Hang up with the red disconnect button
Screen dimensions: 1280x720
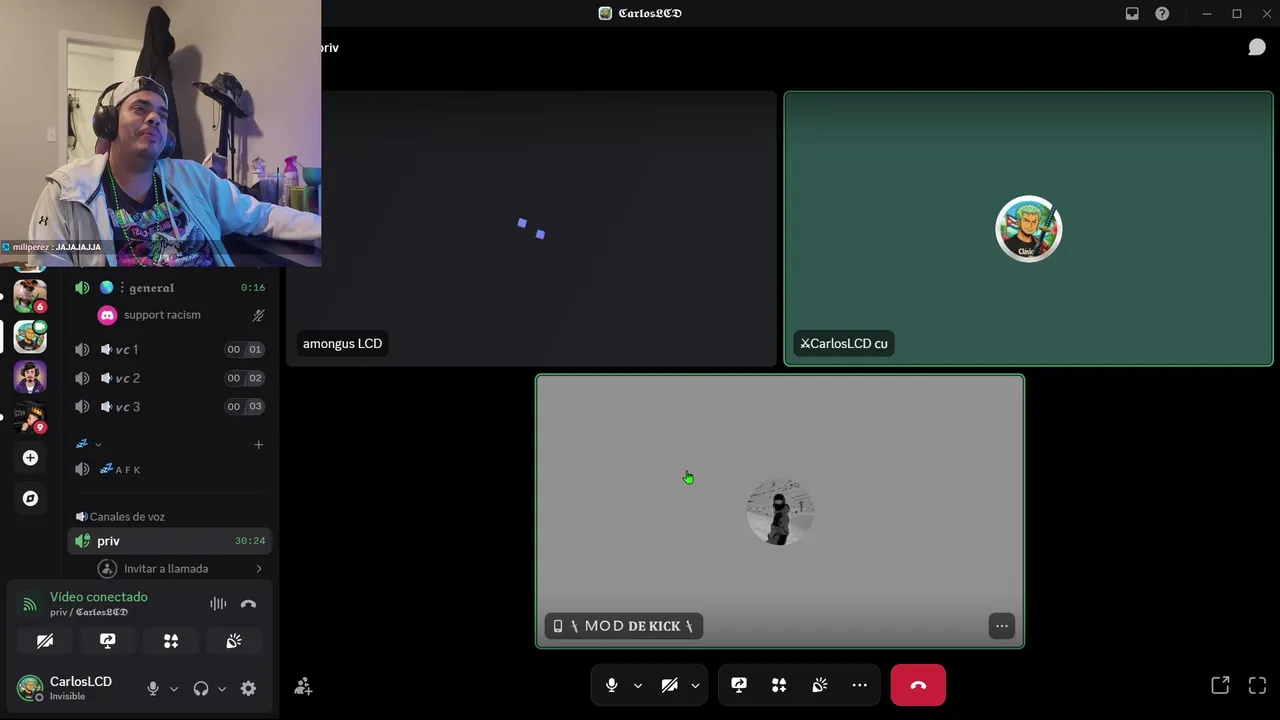[x=918, y=685]
